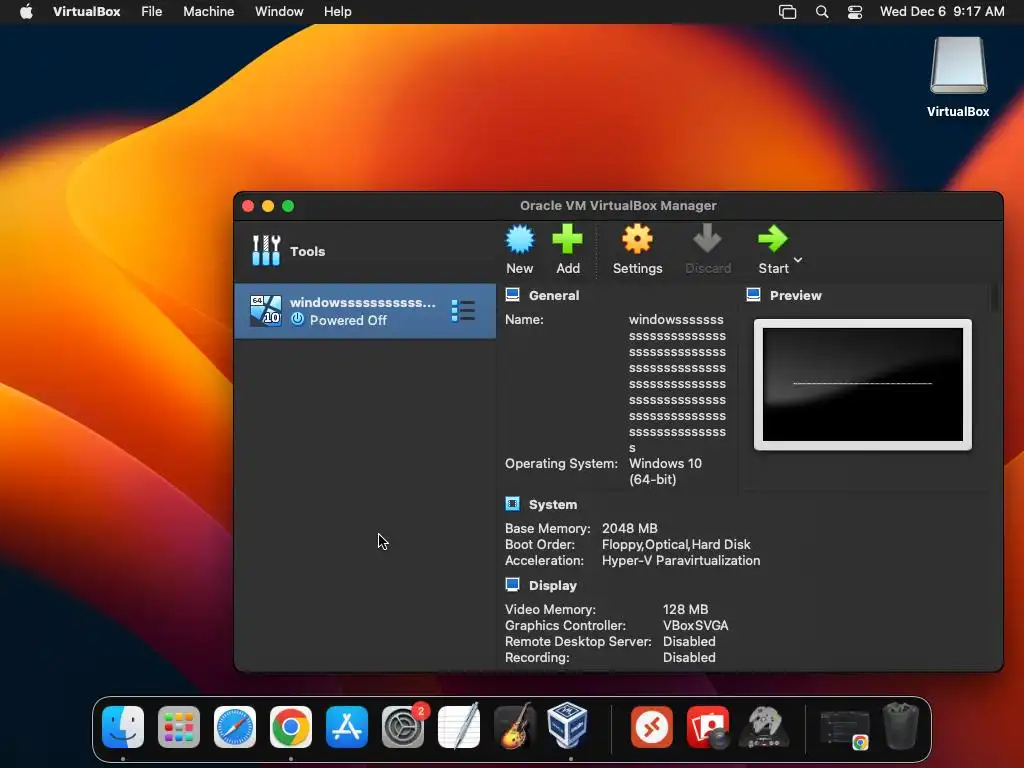Open the Help menu
This screenshot has height=768, width=1024.
pos(338,12)
